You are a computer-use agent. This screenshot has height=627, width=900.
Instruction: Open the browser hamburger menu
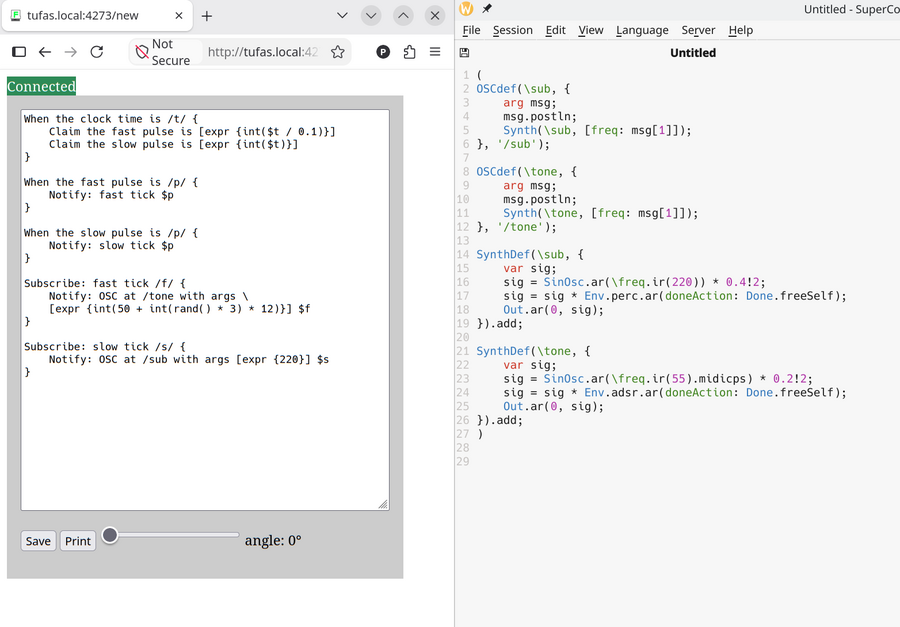435,52
